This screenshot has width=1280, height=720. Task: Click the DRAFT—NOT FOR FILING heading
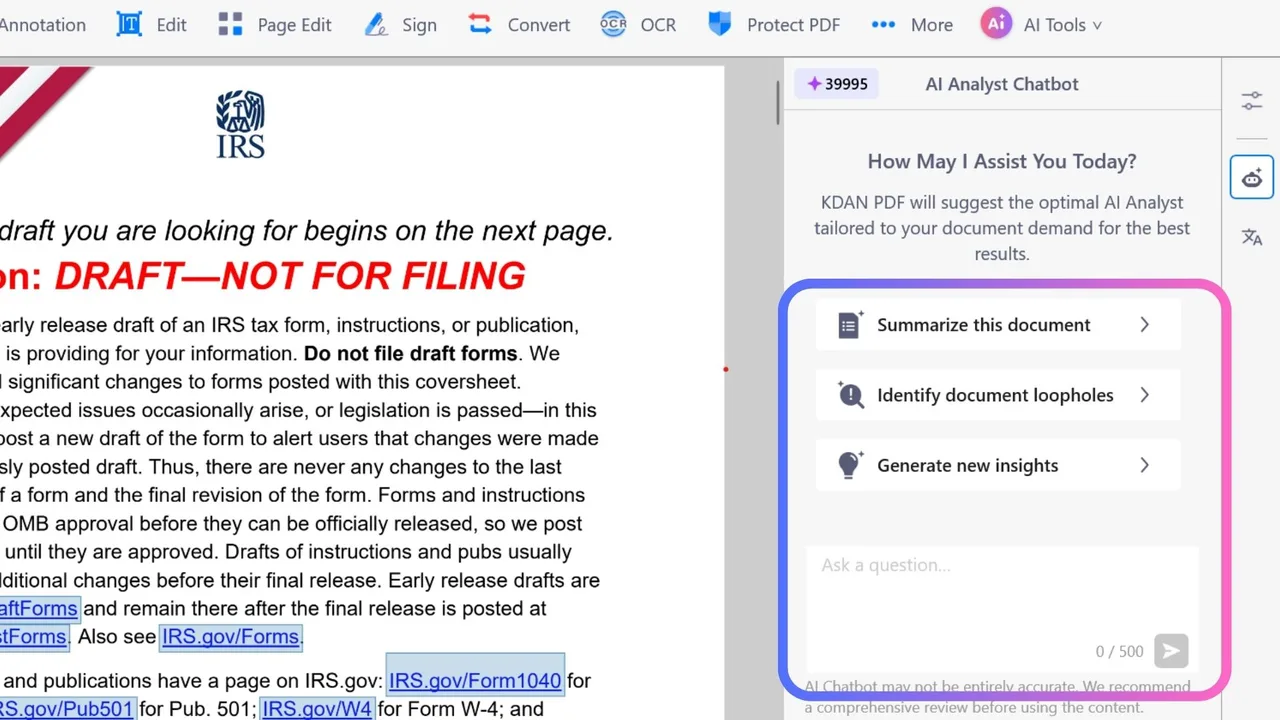[x=290, y=276]
